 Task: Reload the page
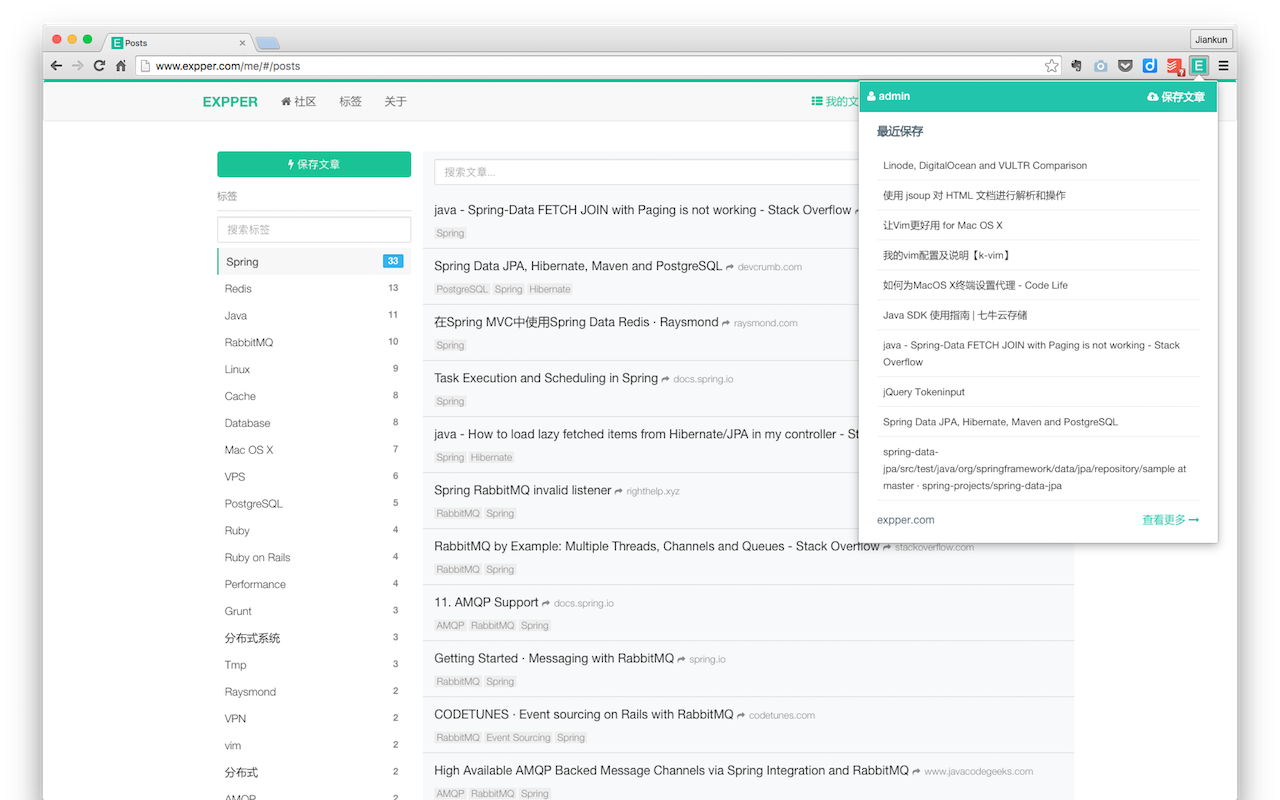[99, 66]
